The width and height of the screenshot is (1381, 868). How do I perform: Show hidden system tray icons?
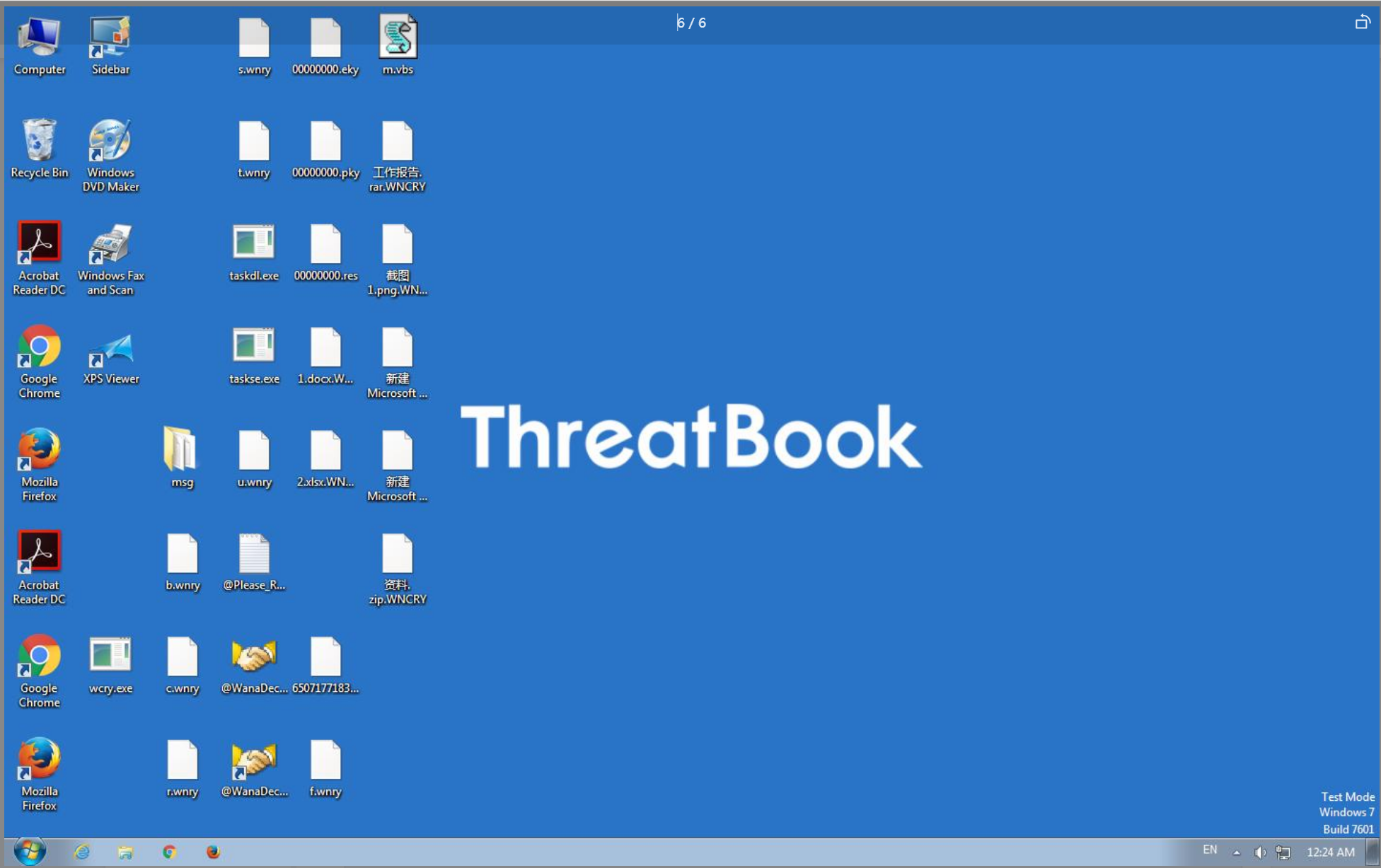[x=1237, y=852]
